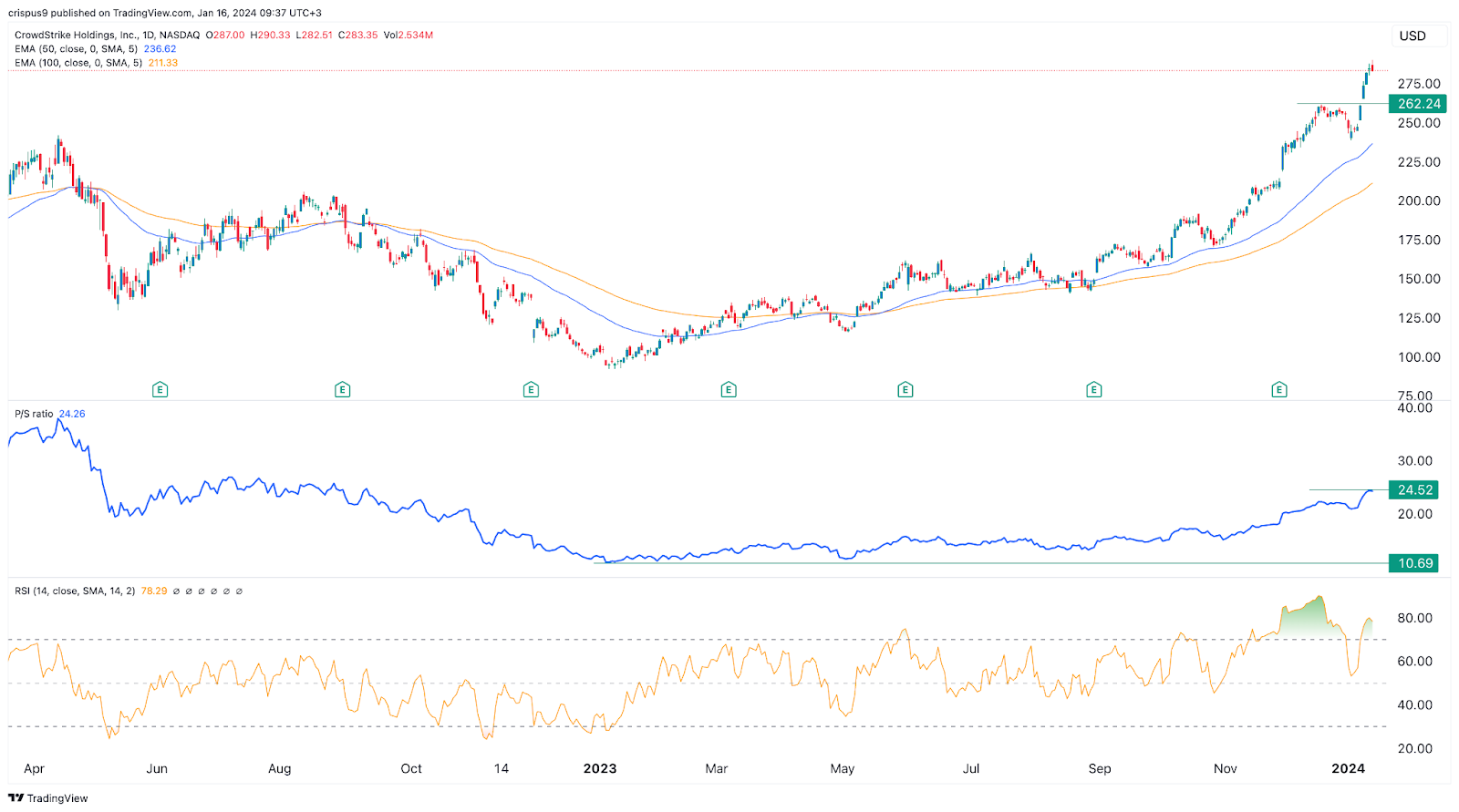Screen dimensions: 1459x812
Task: Select the 24.52 P/S ratio level label
Action: (x=1413, y=489)
